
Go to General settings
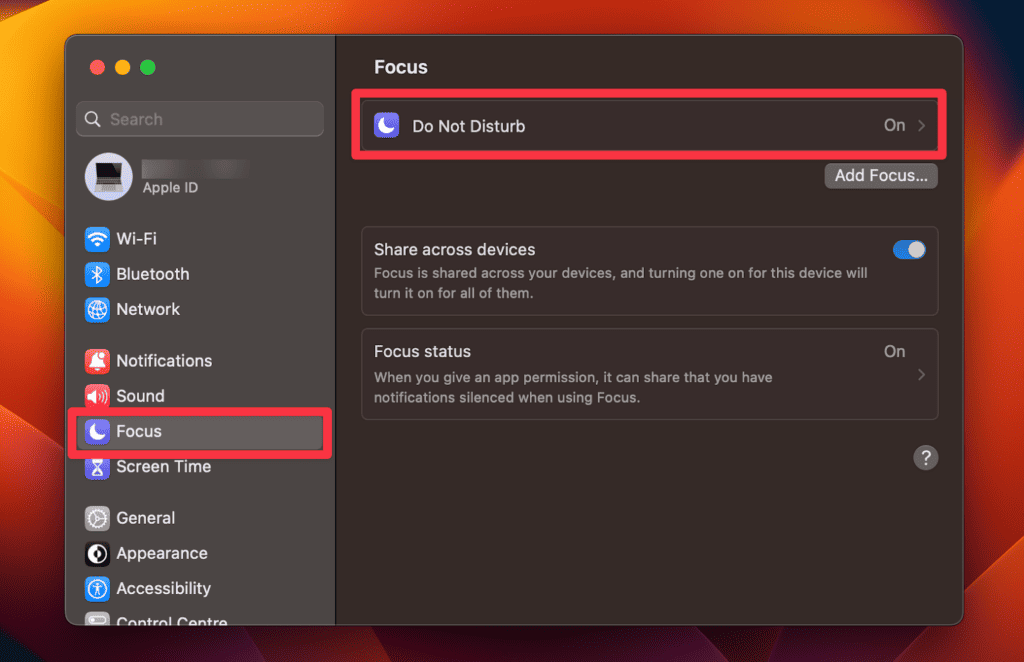pyautogui.click(x=200, y=518)
